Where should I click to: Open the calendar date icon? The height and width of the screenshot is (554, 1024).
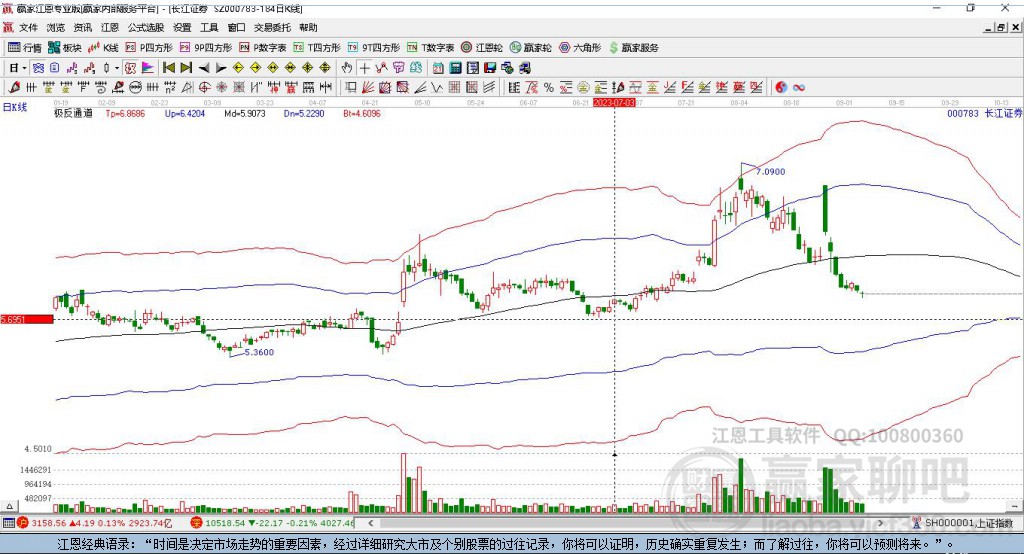pos(438,68)
